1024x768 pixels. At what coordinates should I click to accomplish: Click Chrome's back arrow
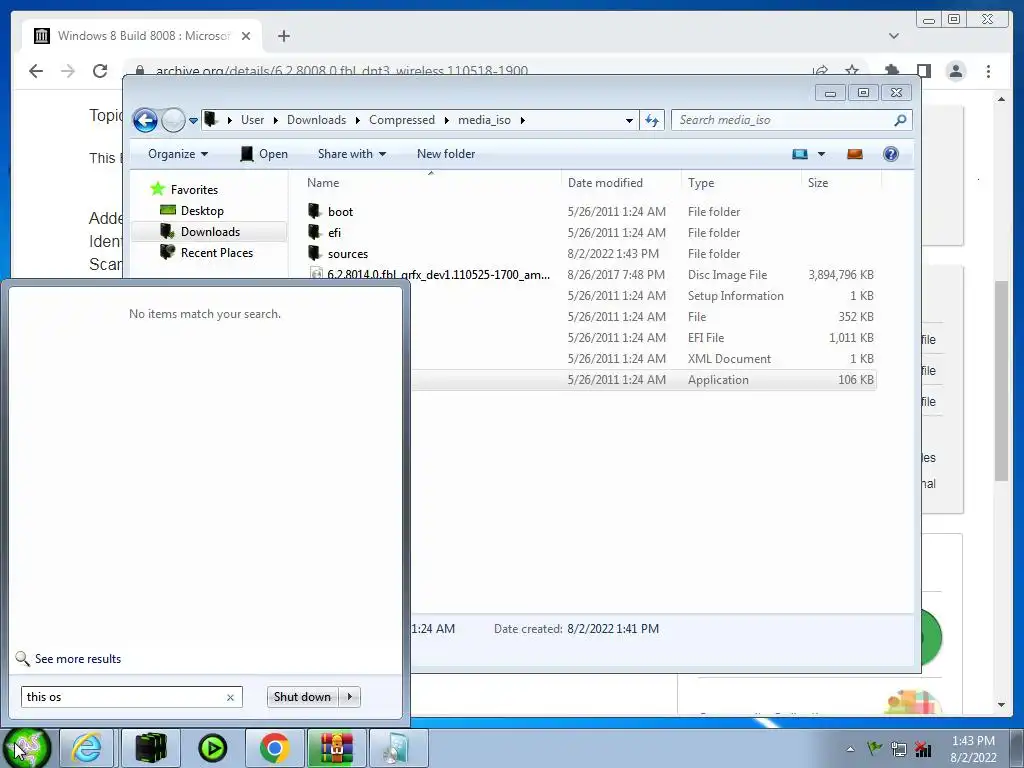pyautogui.click(x=36, y=71)
